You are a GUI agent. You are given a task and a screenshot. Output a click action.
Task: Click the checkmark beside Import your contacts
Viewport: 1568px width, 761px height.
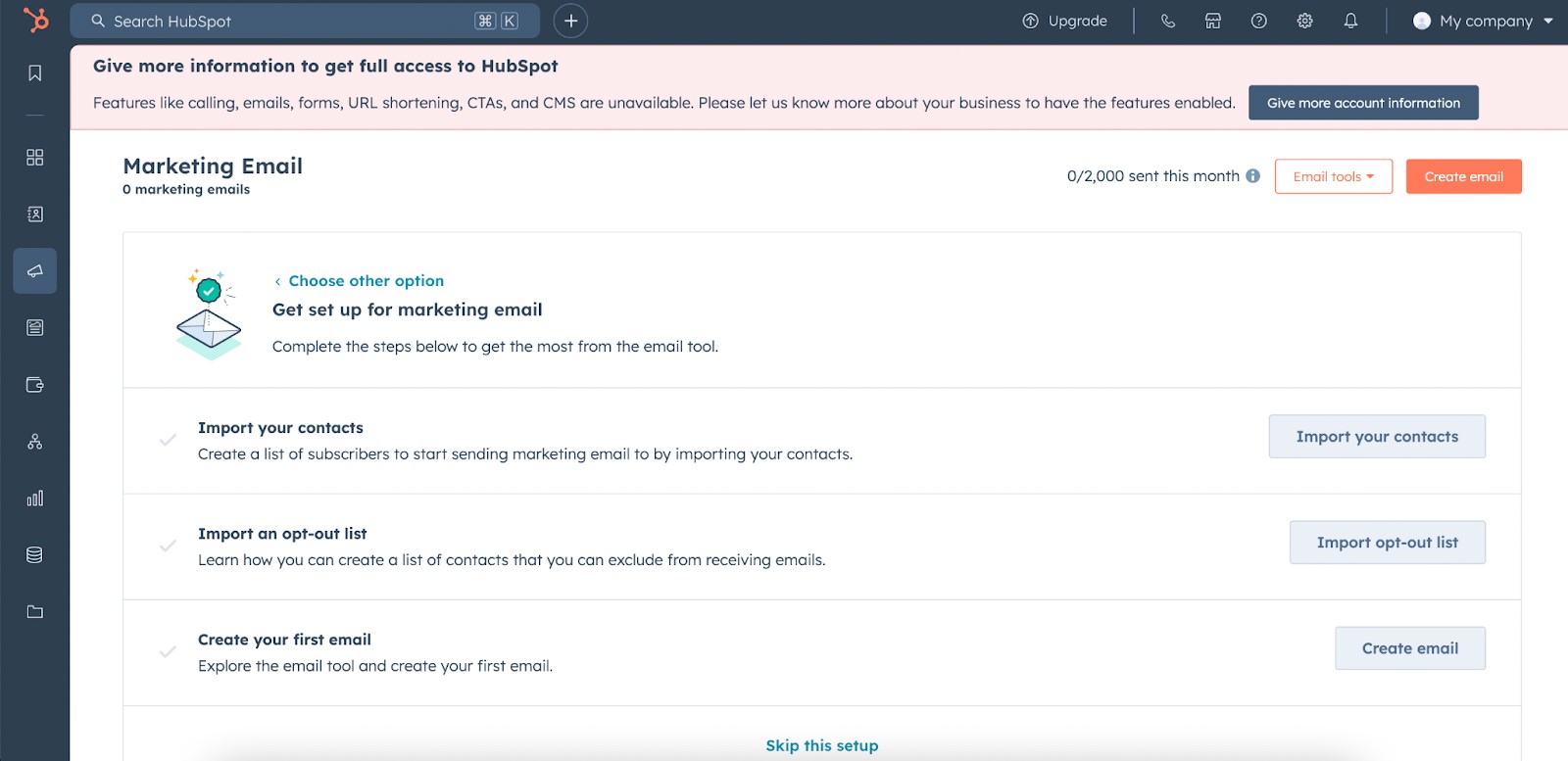click(168, 440)
